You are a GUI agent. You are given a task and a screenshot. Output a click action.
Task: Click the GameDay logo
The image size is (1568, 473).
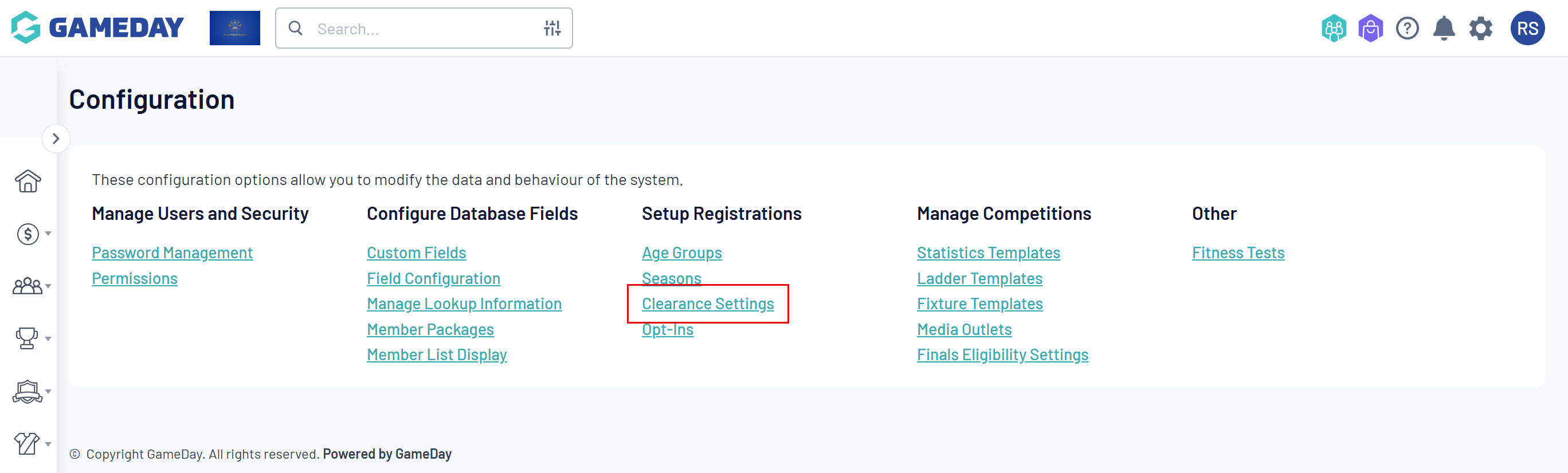click(x=97, y=27)
